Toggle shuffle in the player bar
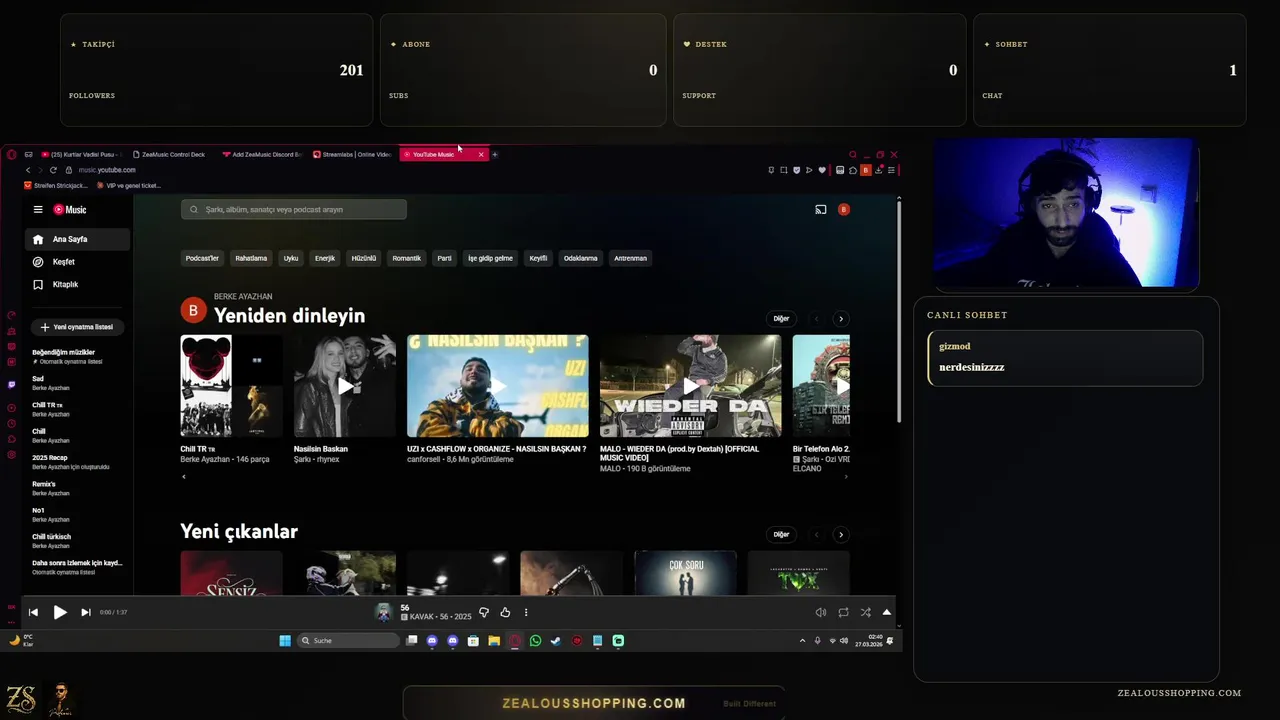Image resolution: width=1280 pixels, height=720 pixels. [865, 612]
